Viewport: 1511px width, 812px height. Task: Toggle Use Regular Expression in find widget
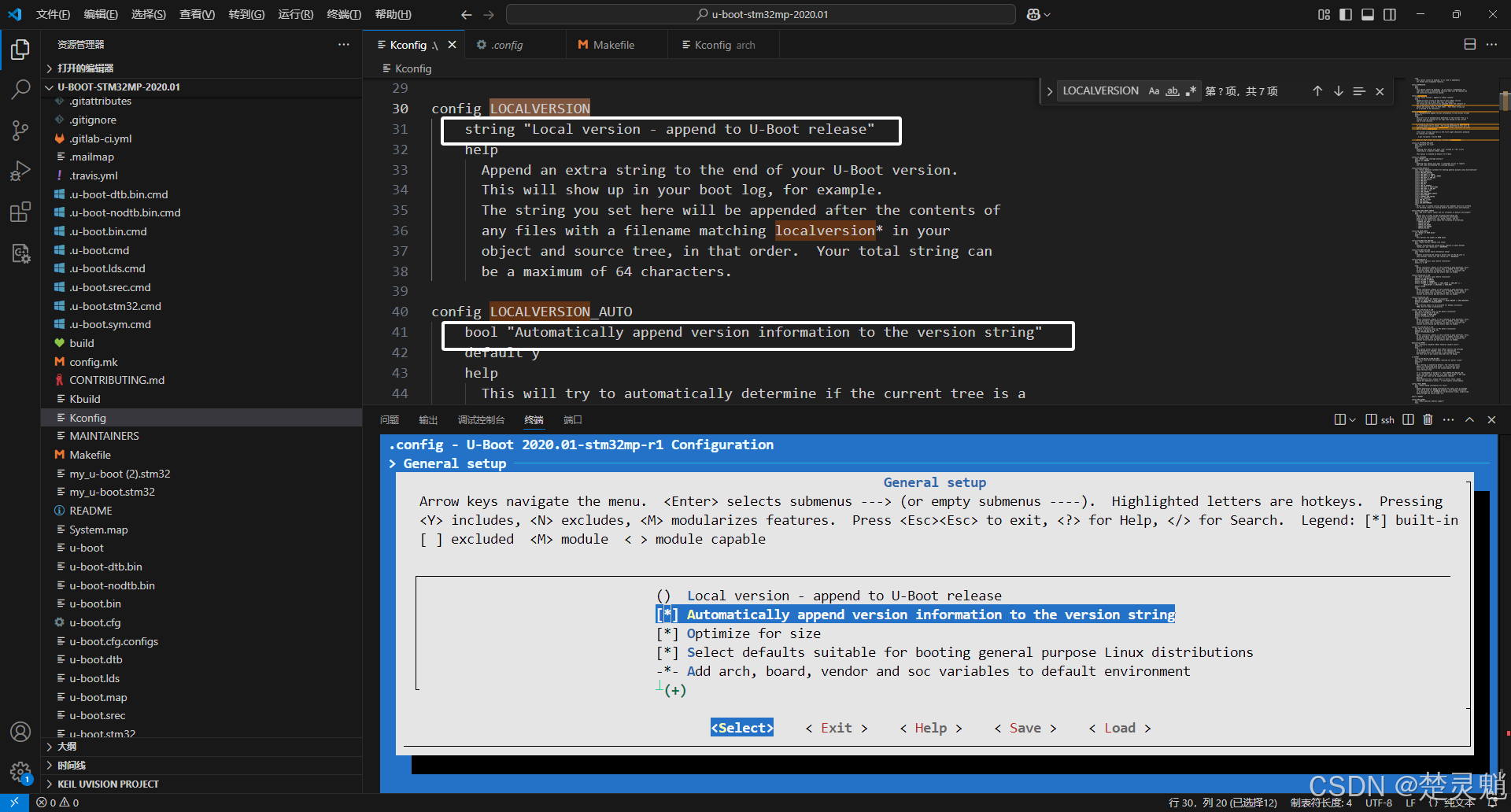point(1191,91)
